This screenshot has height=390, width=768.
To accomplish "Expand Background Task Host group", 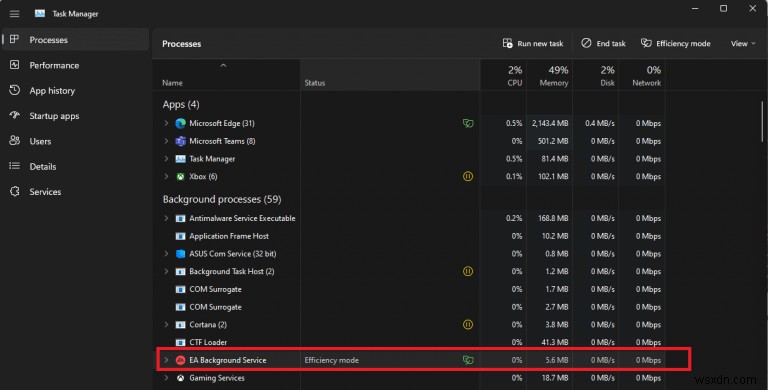I will point(166,271).
